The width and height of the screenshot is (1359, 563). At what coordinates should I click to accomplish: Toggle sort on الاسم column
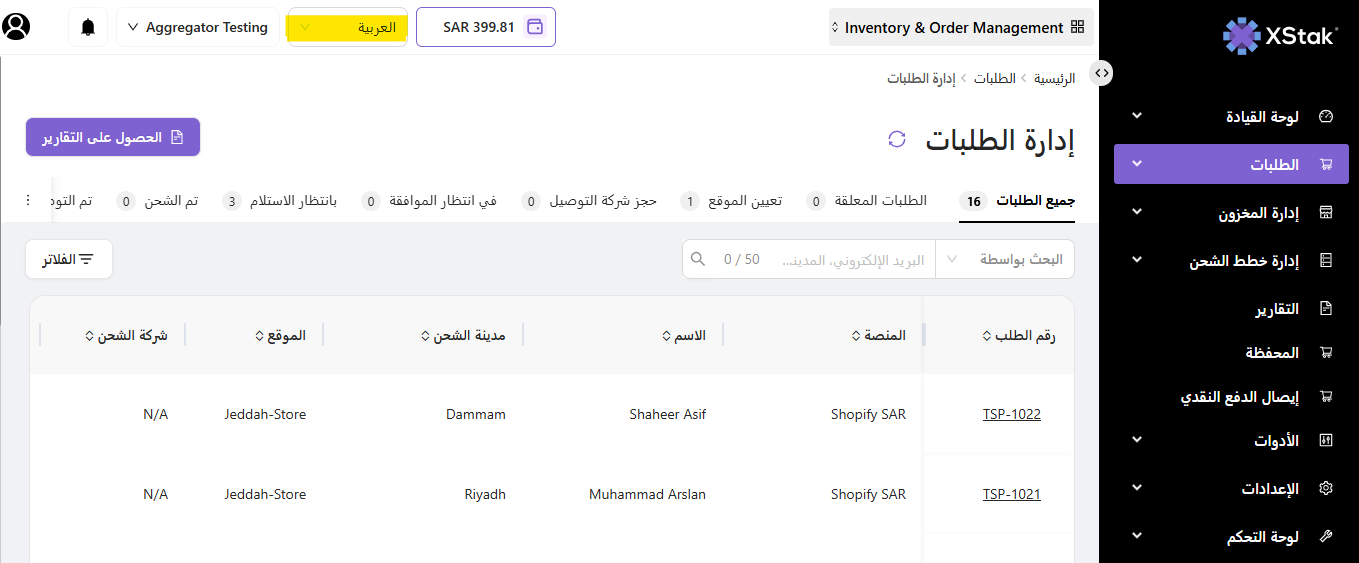[684, 335]
